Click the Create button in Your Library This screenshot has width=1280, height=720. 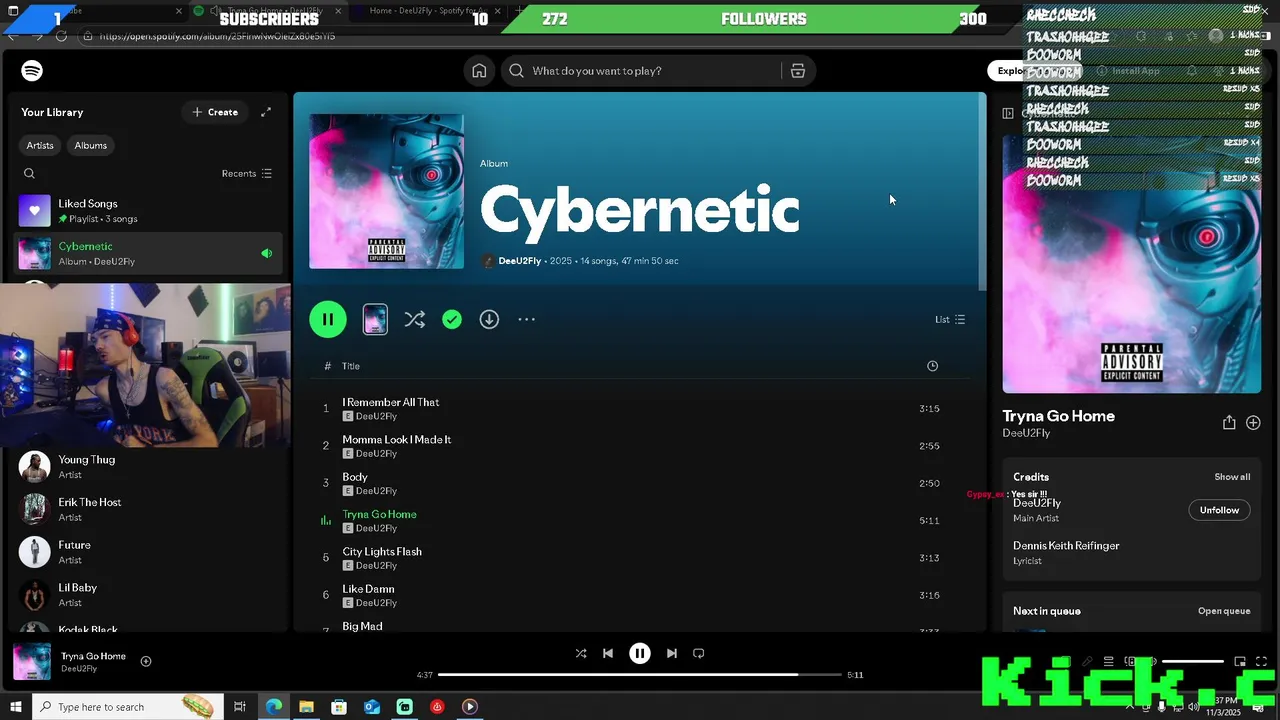click(x=215, y=112)
